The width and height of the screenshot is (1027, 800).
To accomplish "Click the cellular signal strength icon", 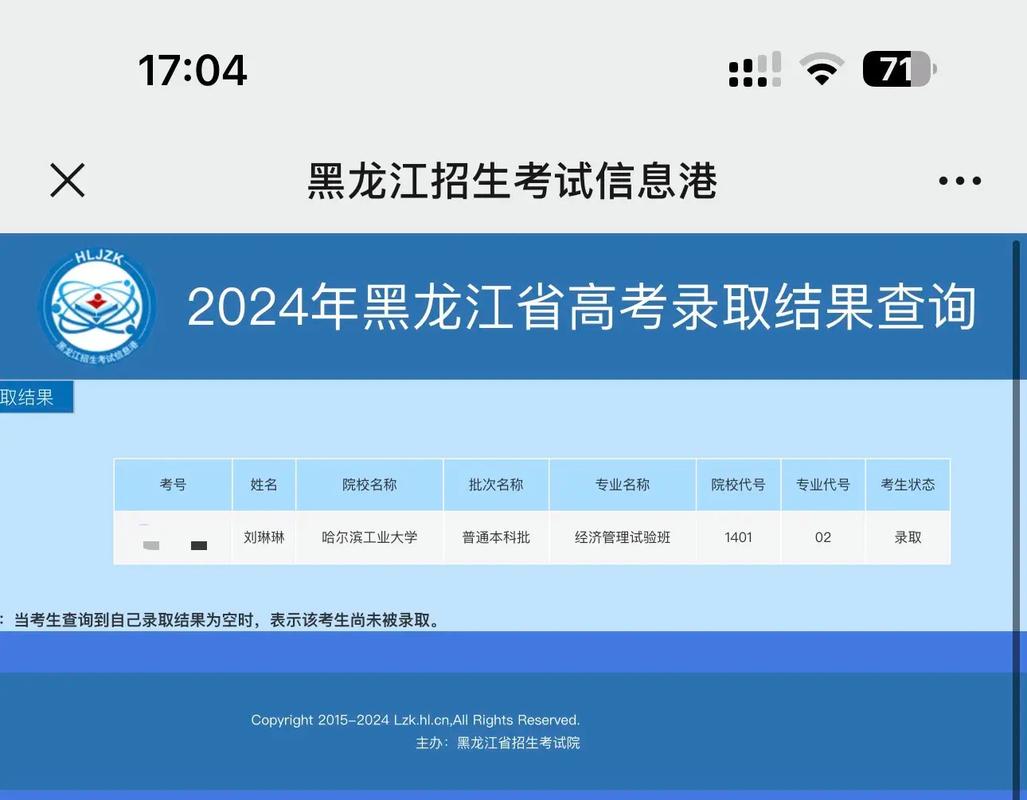I will tap(753, 68).
